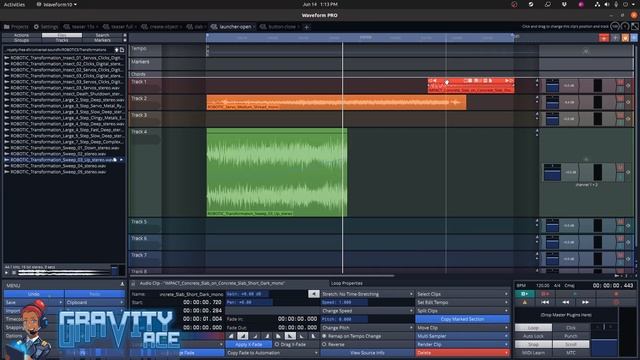Select the Actions browser tab
This screenshot has height=360, width=640.
tap(22, 35)
